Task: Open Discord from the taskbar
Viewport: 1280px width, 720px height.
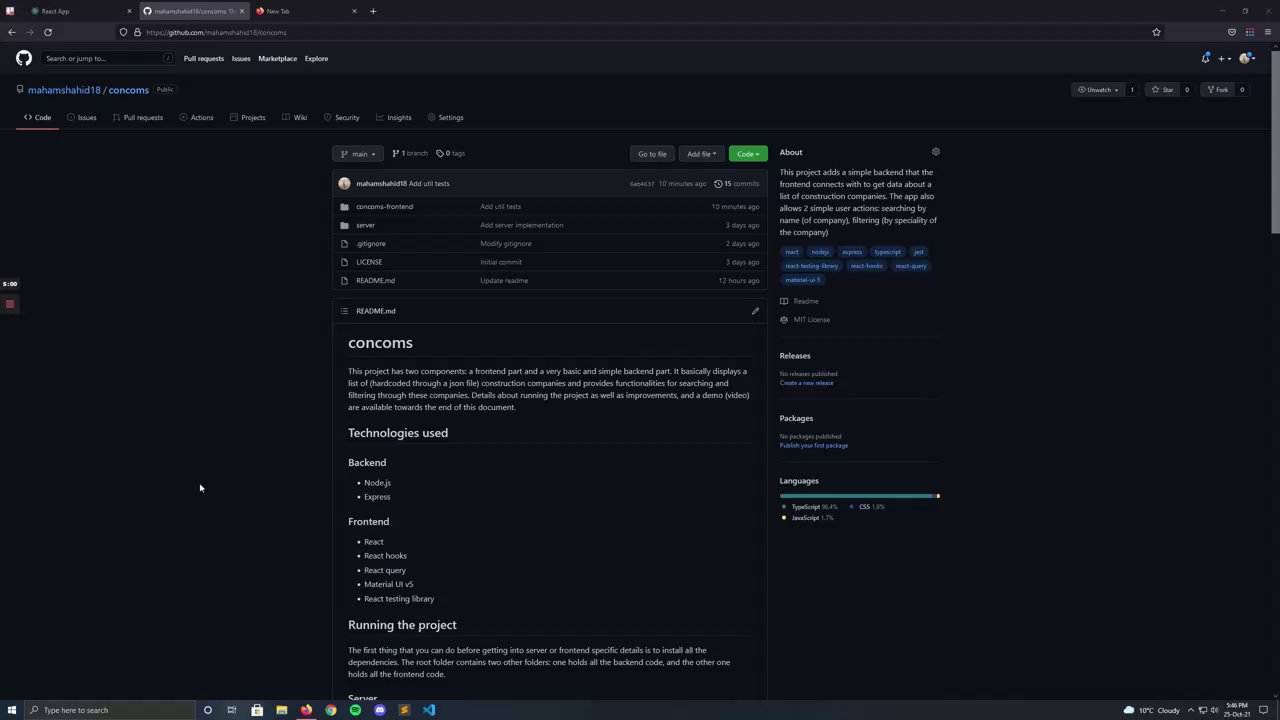Action: coord(380,710)
